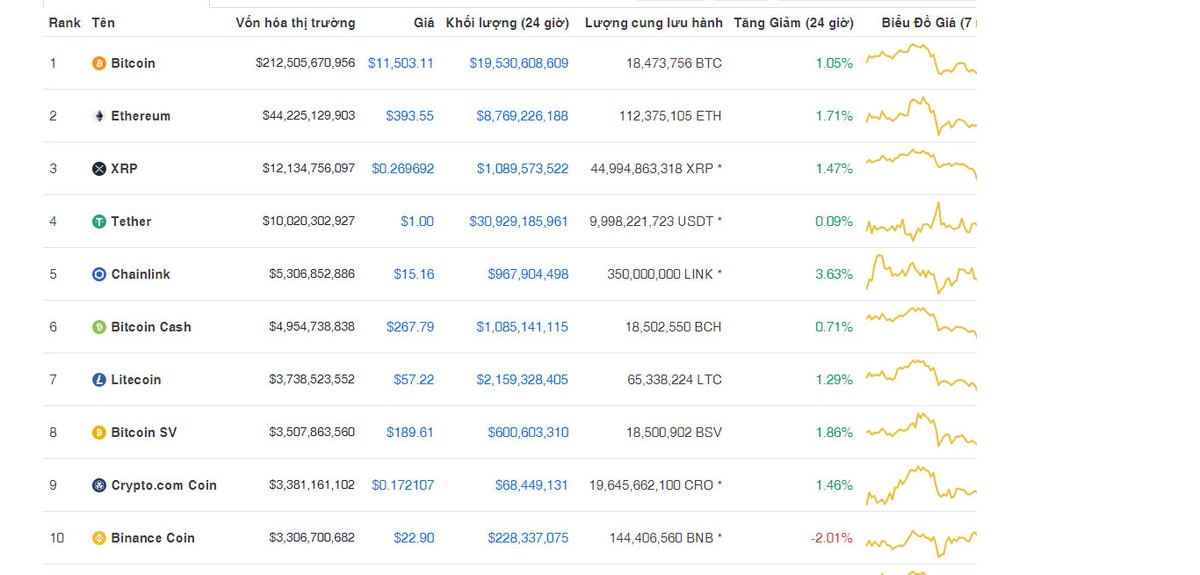1200x575 pixels.
Task: Click the Crypto.com Coin logo icon
Action: (x=99, y=485)
